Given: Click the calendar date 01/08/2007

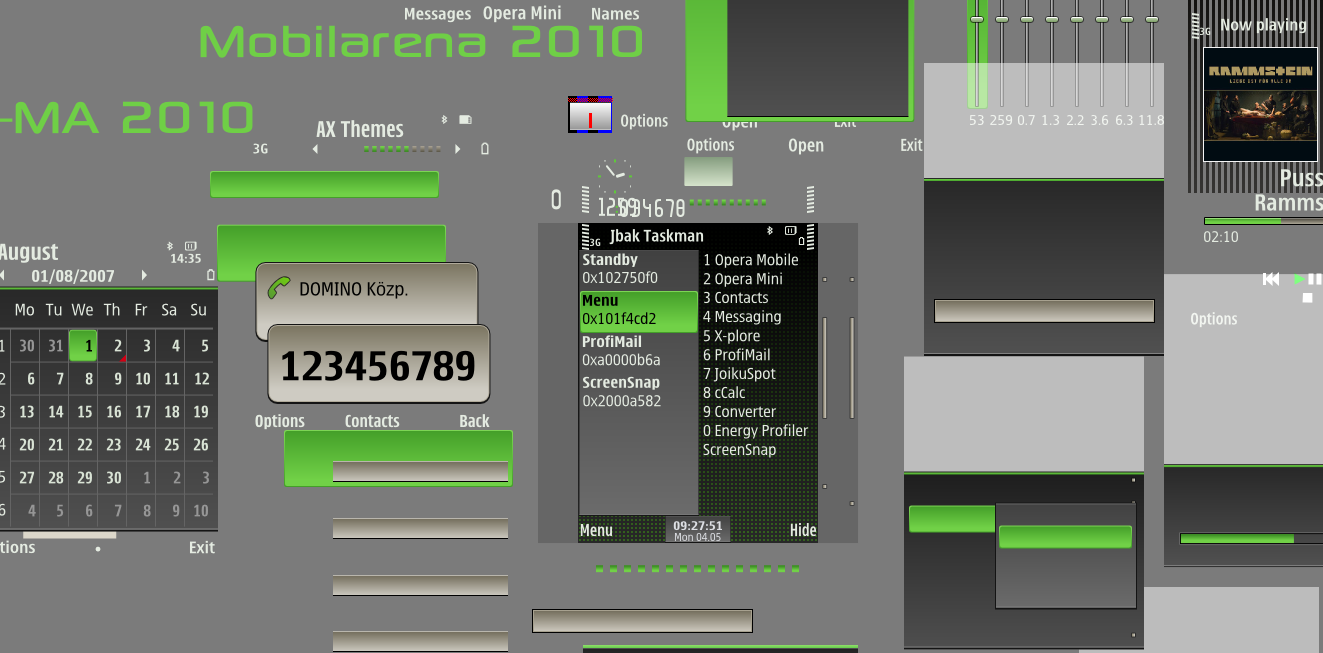Looking at the screenshot, I should [73, 276].
